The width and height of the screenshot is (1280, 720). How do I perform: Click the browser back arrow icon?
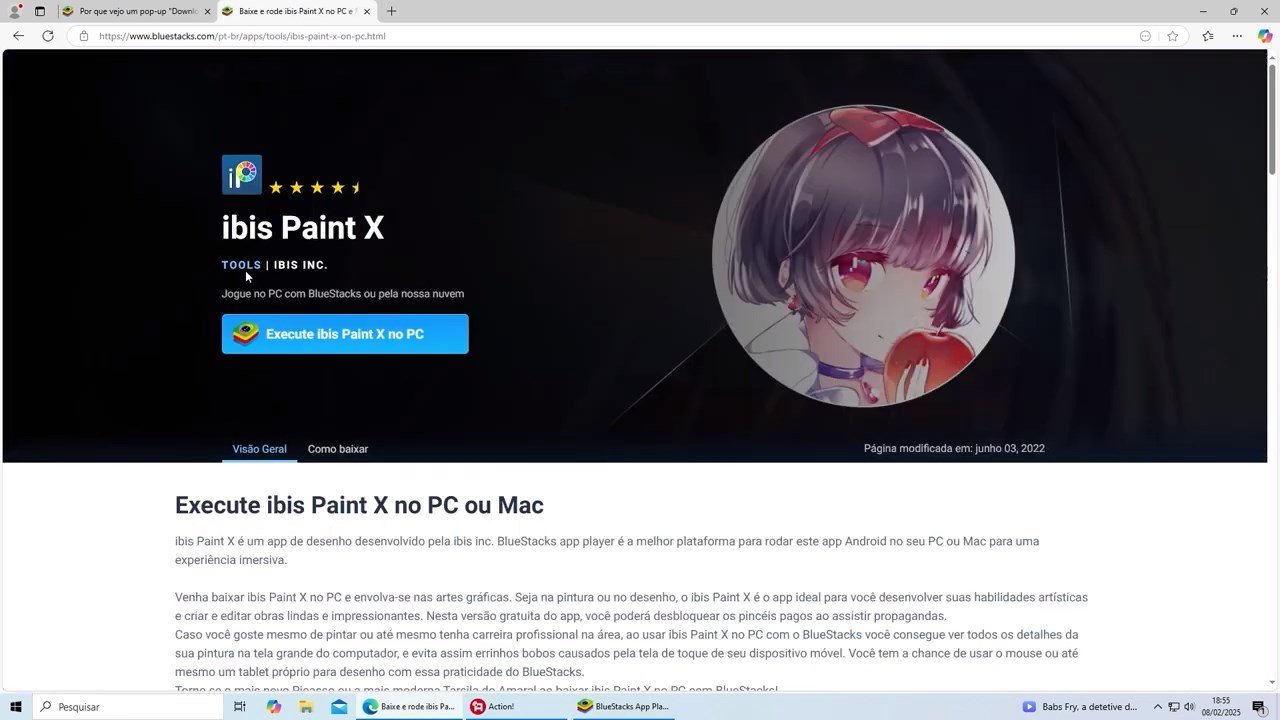pyautogui.click(x=18, y=36)
